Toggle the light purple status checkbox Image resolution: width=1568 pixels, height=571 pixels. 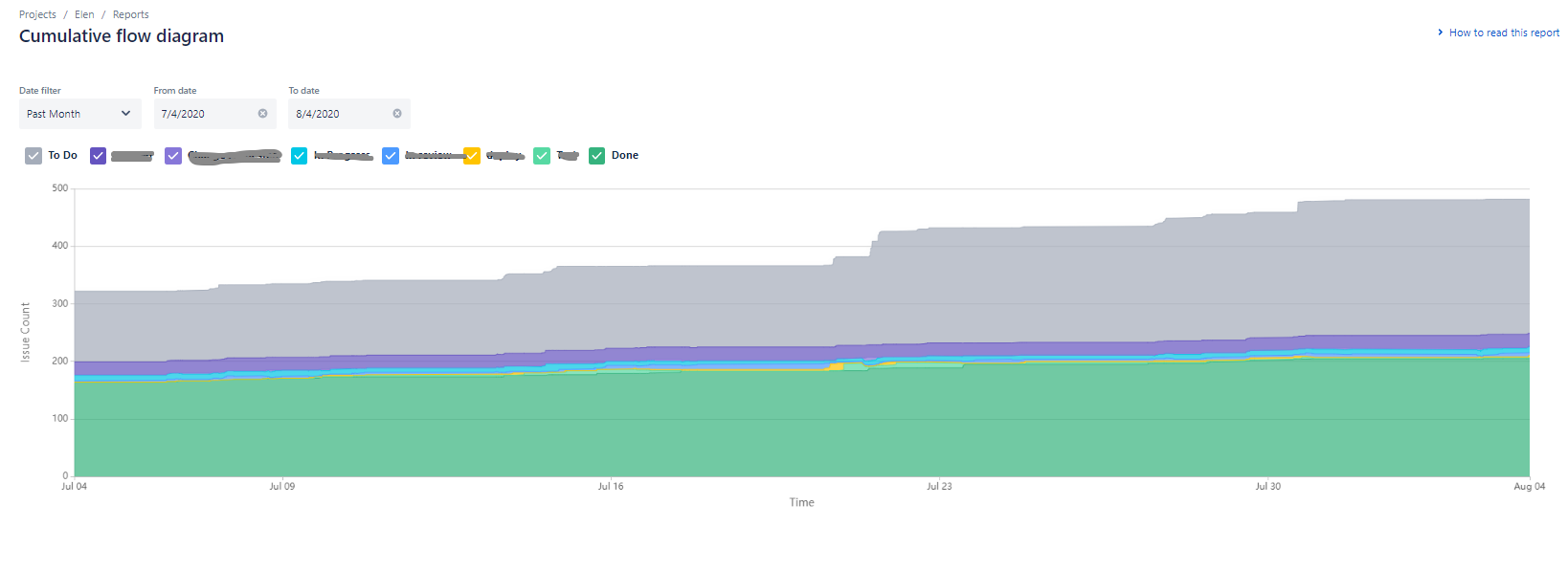(x=173, y=156)
